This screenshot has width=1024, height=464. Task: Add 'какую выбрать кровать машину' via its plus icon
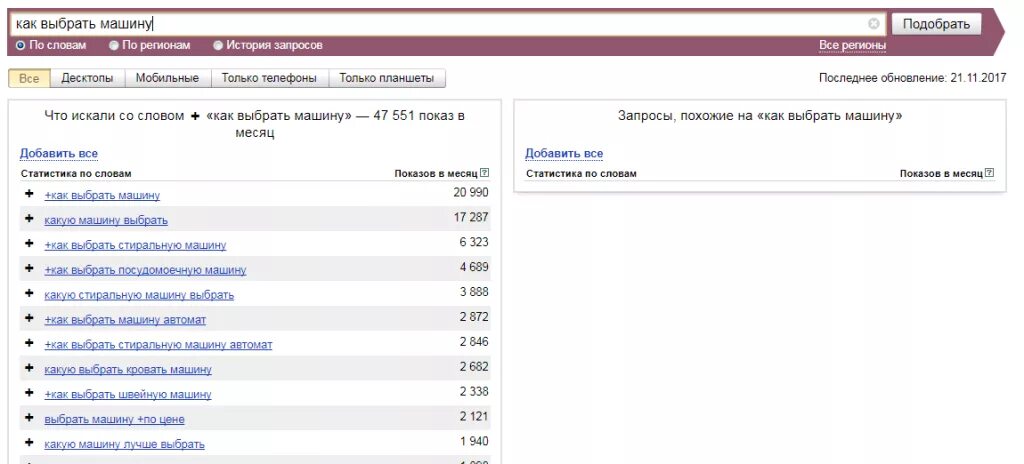click(x=29, y=368)
